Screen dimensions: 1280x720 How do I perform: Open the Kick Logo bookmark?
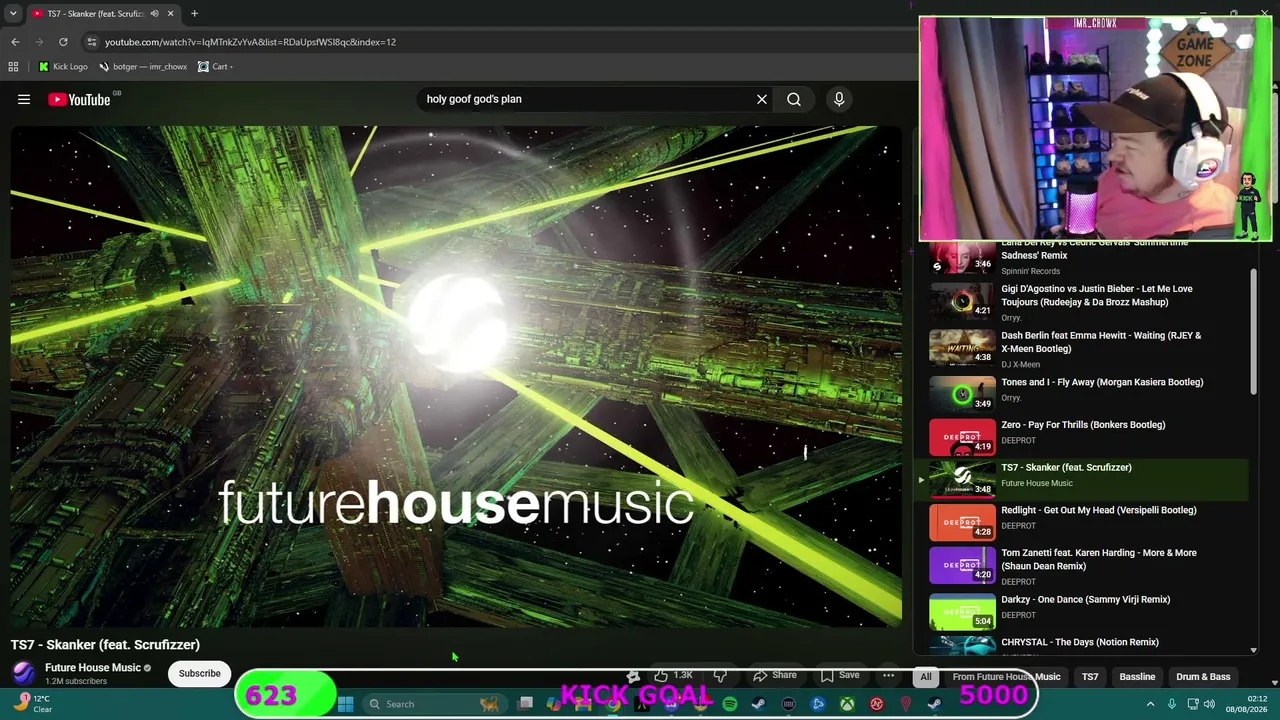63,67
